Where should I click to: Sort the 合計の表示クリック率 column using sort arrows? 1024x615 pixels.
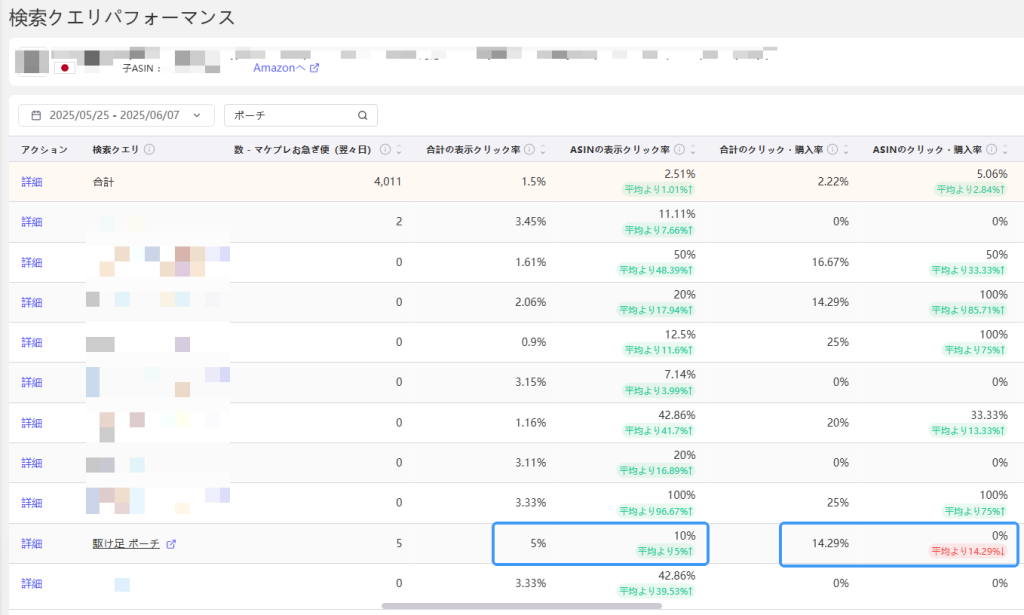[x=543, y=150]
